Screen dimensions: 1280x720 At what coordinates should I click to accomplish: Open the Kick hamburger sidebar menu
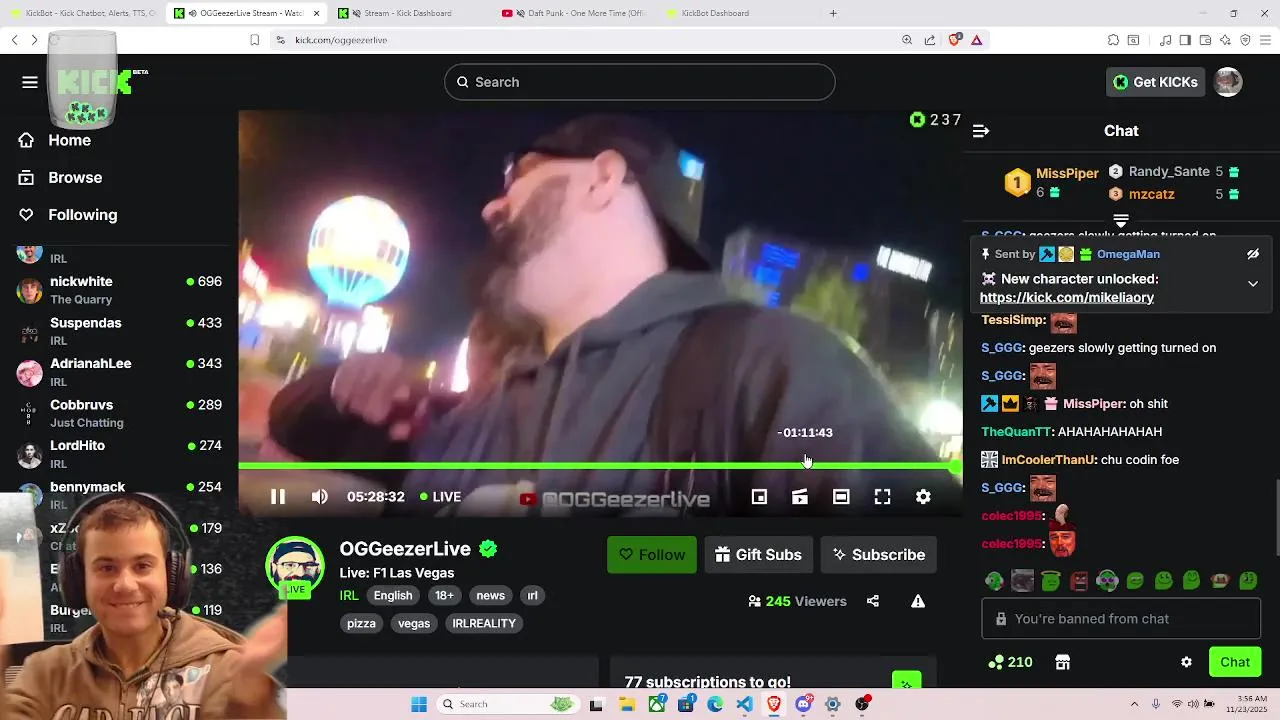tap(30, 82)
